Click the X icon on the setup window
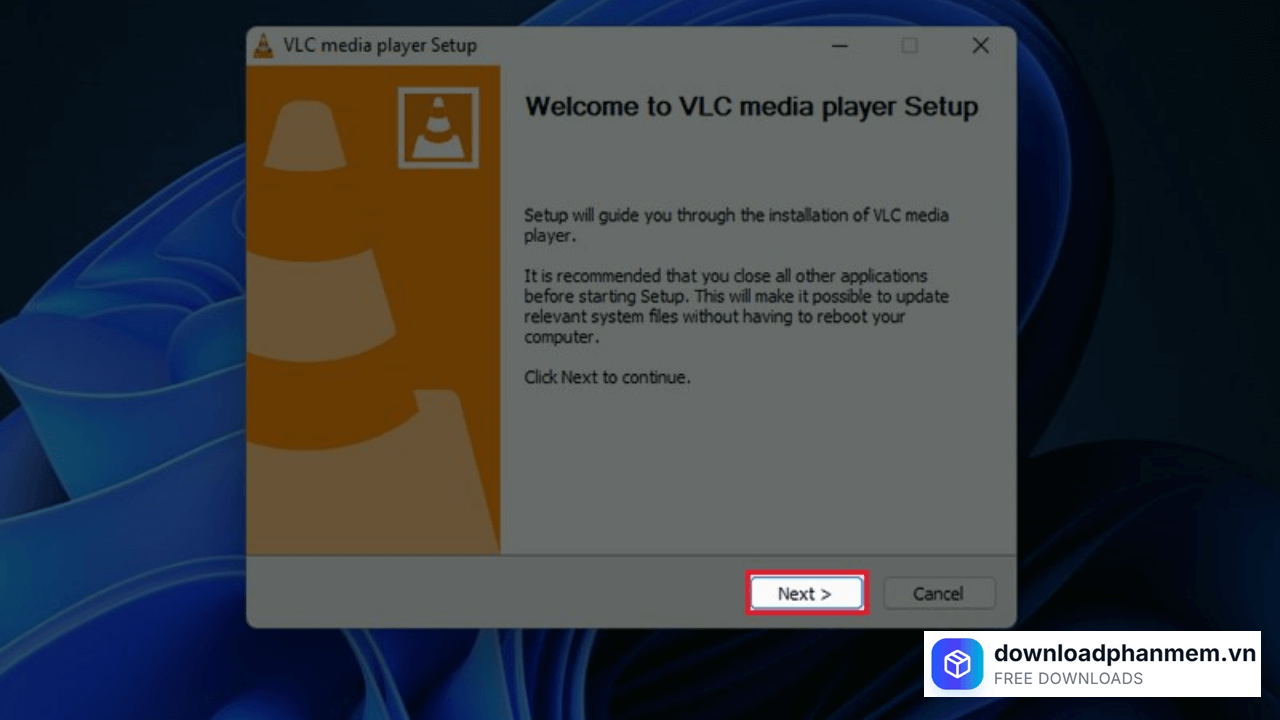The width and height of the screenshot is (1280, 720). [980, 45]
